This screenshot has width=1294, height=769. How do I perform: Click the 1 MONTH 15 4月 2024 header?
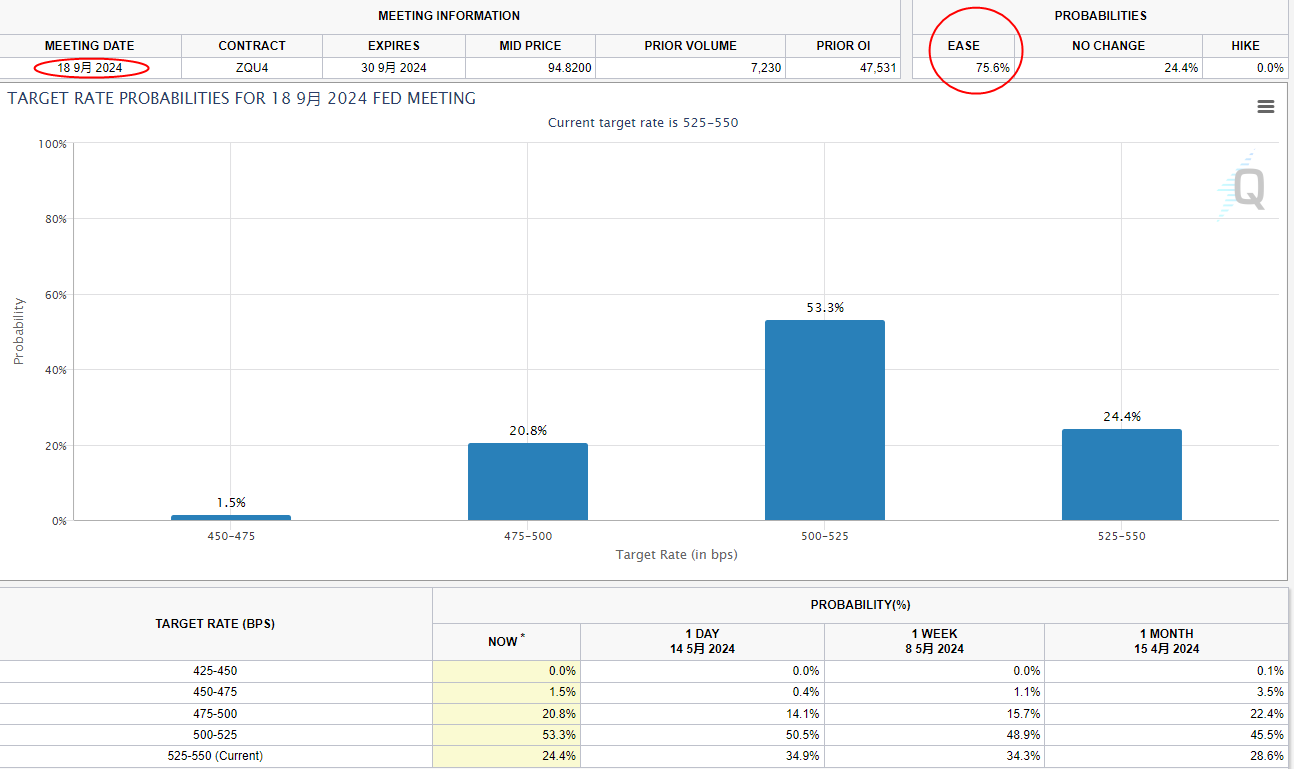(1165, 641)
